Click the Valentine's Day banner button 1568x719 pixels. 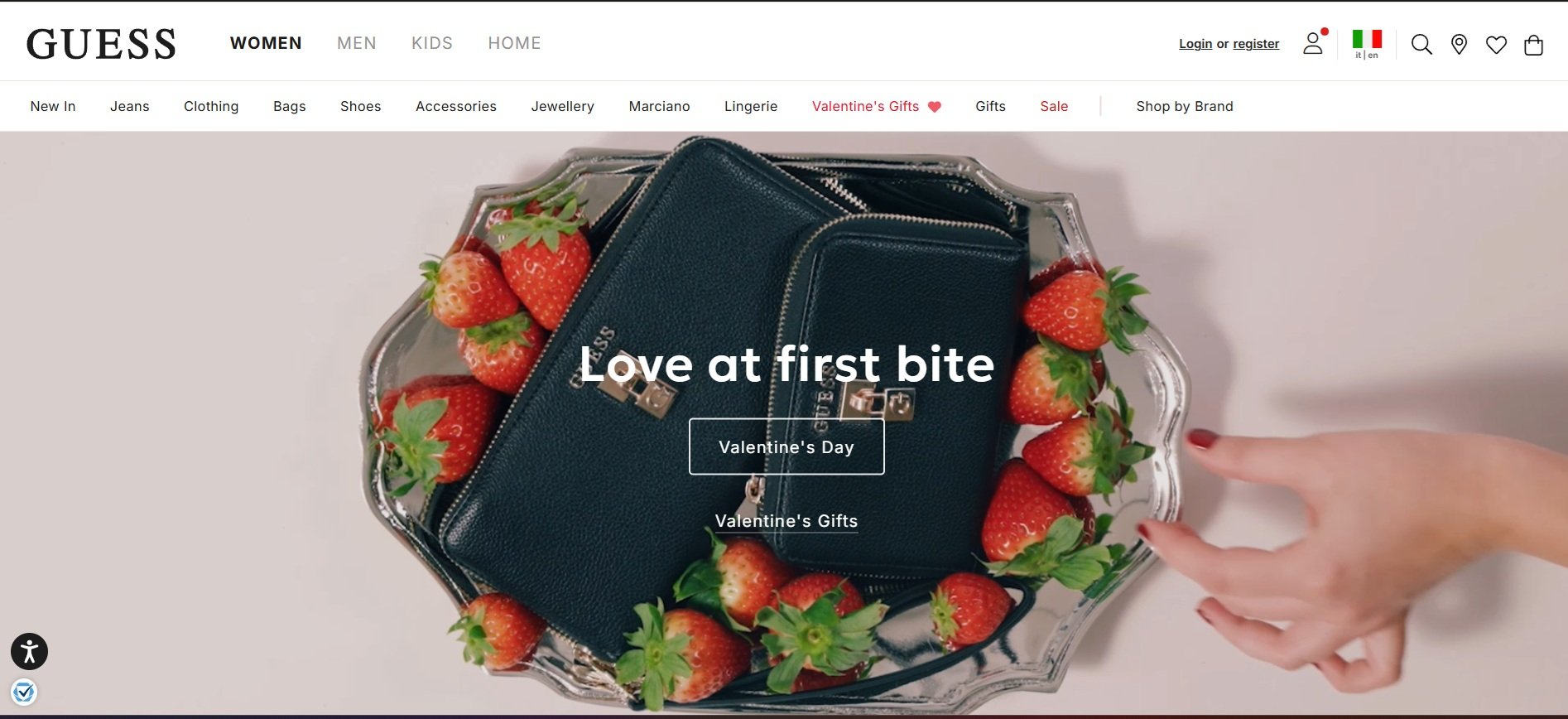coord(786,446)
